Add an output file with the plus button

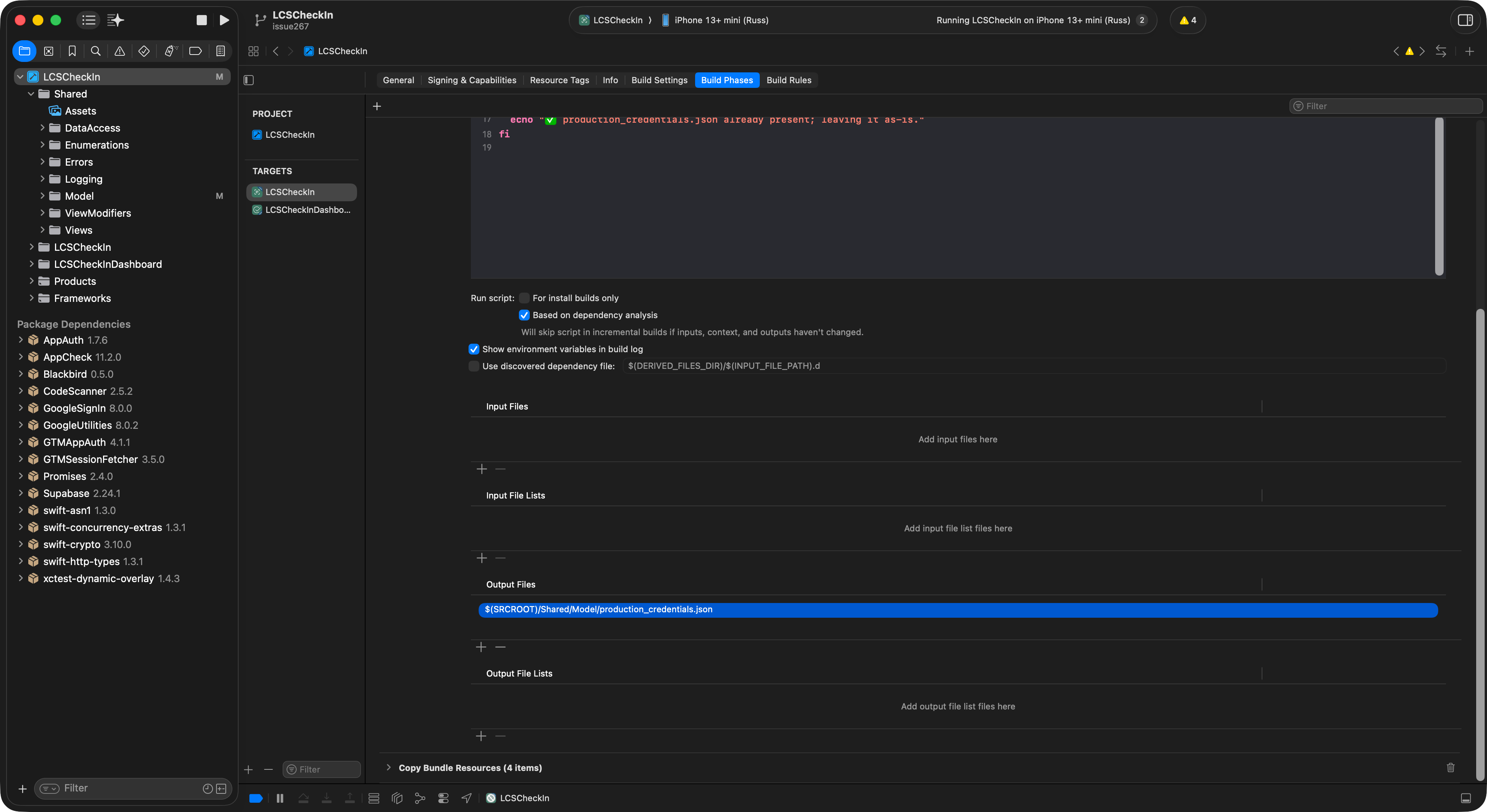481,648
